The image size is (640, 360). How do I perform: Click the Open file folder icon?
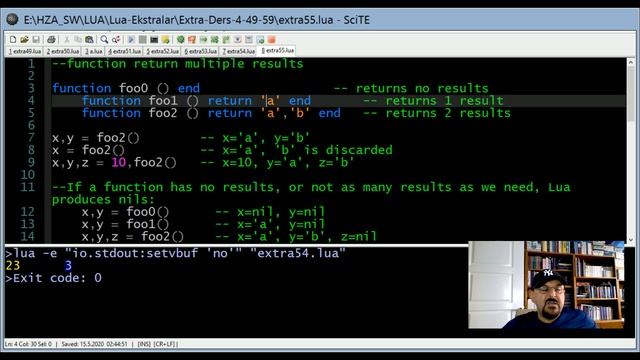tap(24, 40)
